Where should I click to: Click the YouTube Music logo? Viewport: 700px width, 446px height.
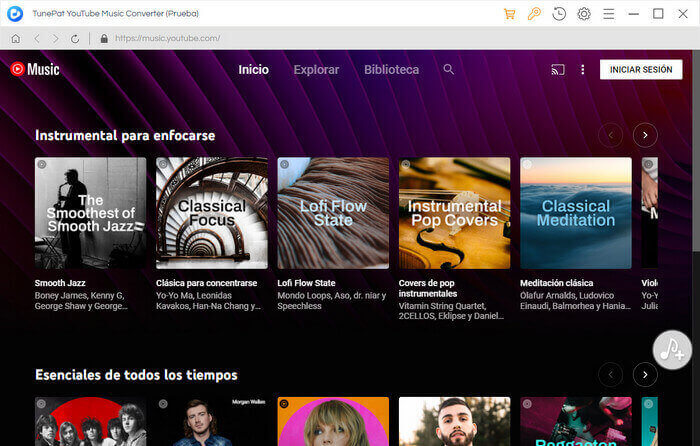[35, 69]
